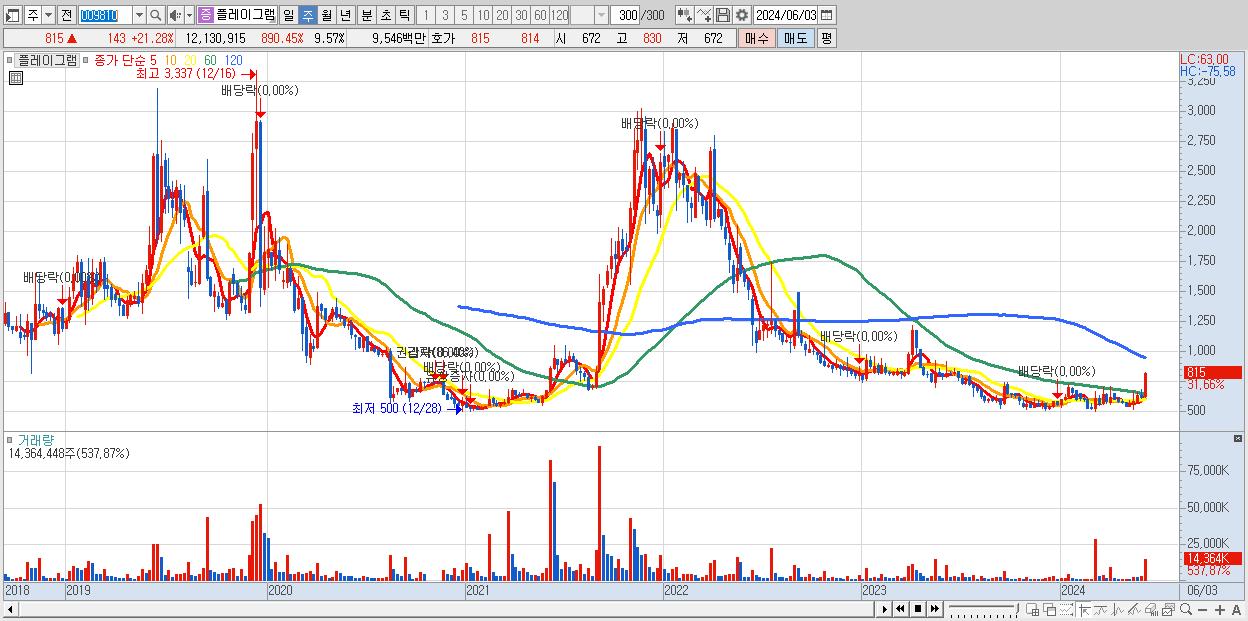Screen dimensions: 1248x621
Task: Open chart settings gear icon
Action: pos(741,15)
